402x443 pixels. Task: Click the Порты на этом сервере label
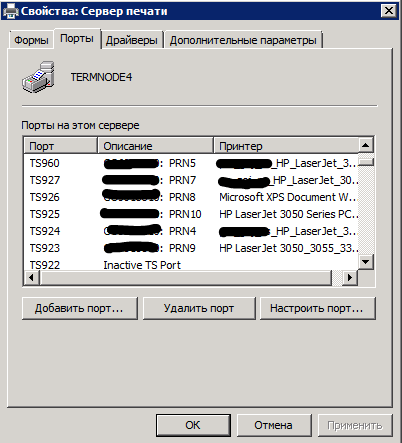click(x=80, y=126)
